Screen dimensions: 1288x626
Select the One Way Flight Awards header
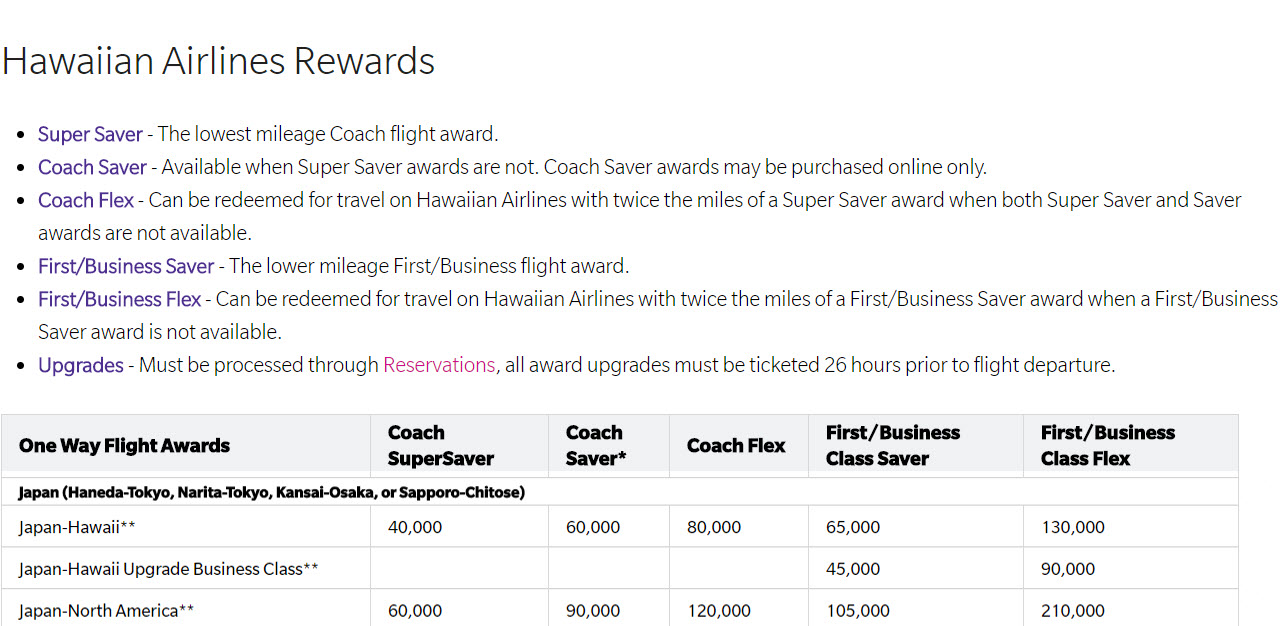pos(124,446)
